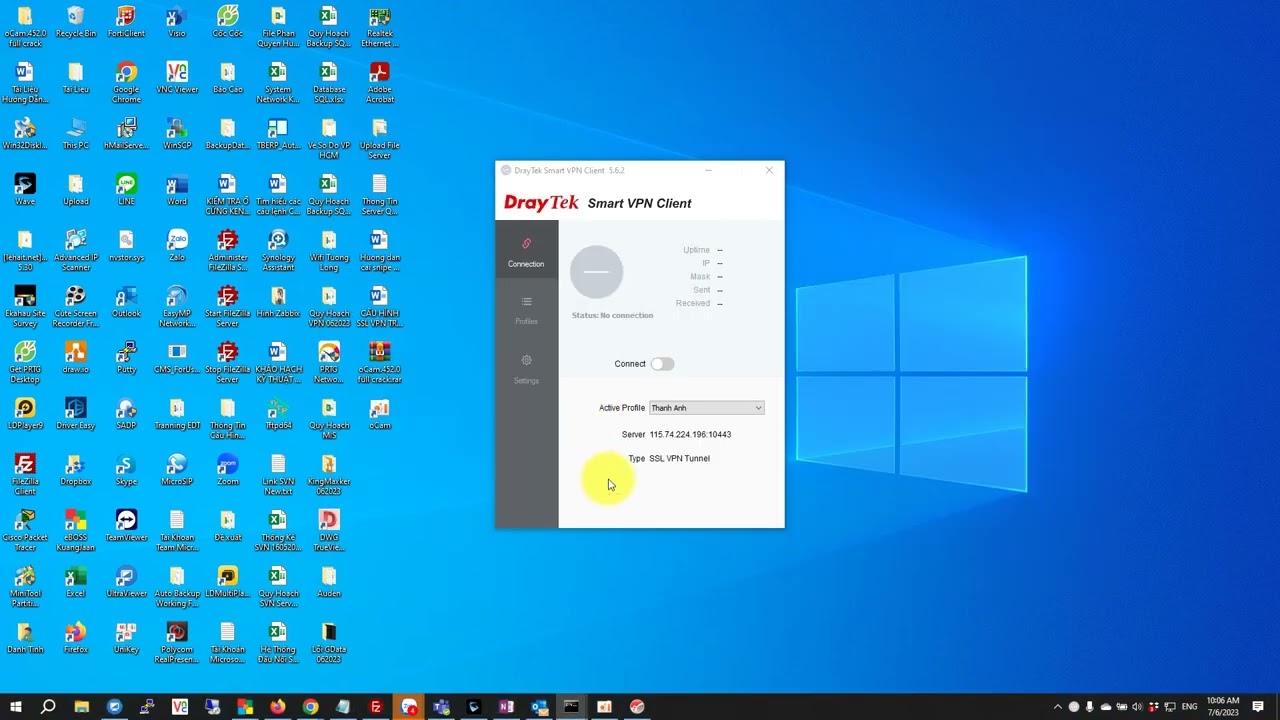Select the Dropbox desktop icon

(x=76, y=470)
